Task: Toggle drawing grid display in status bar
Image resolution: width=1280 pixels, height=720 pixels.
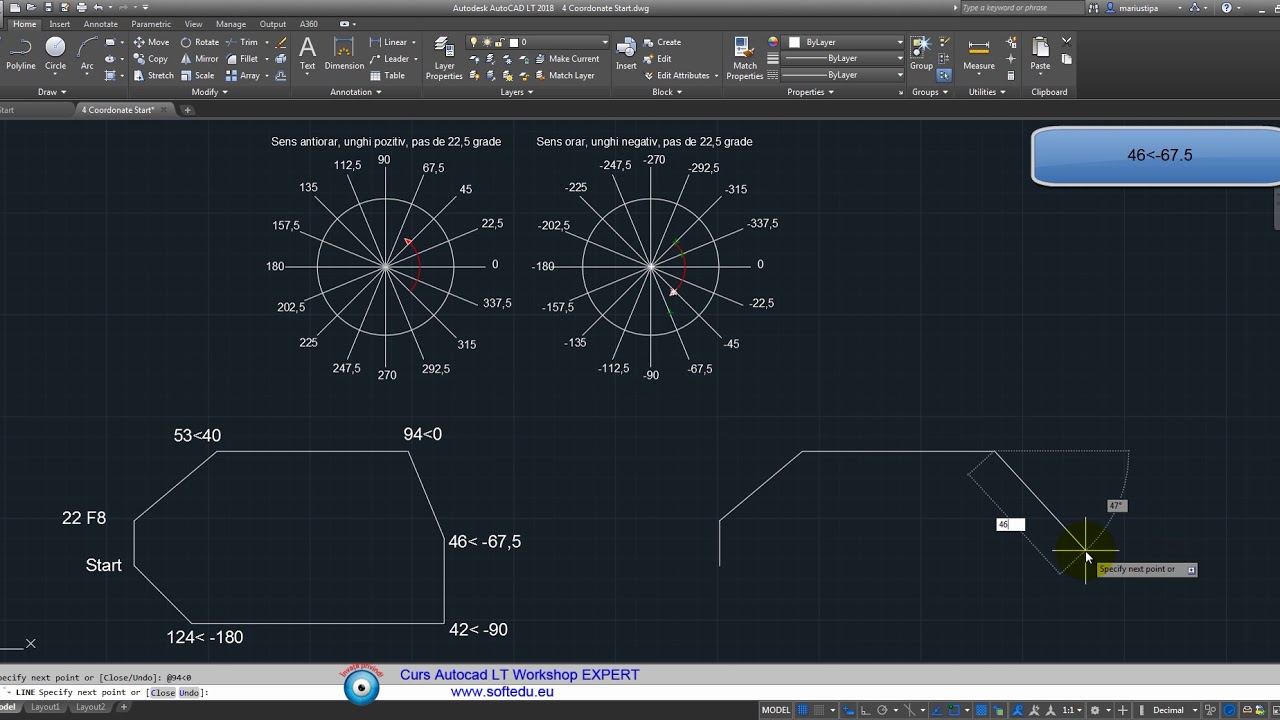Action: 802,710
